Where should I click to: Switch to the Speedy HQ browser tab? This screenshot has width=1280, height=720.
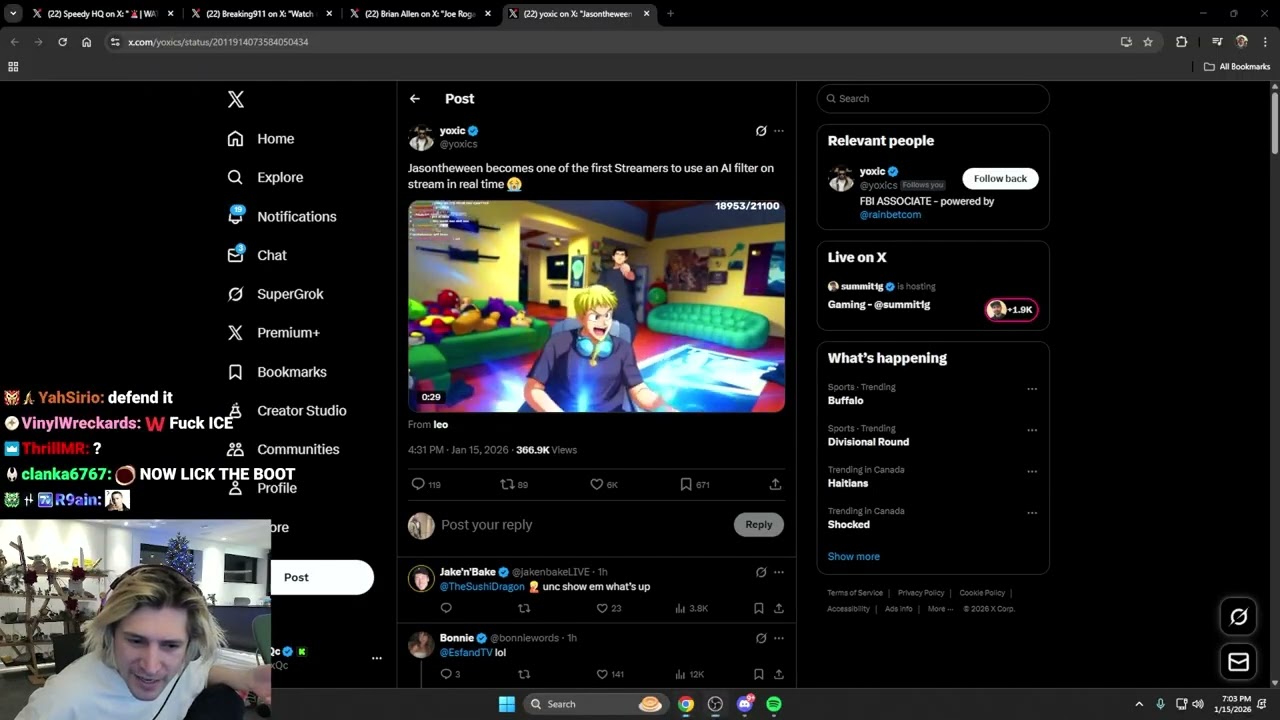point(102,14)
